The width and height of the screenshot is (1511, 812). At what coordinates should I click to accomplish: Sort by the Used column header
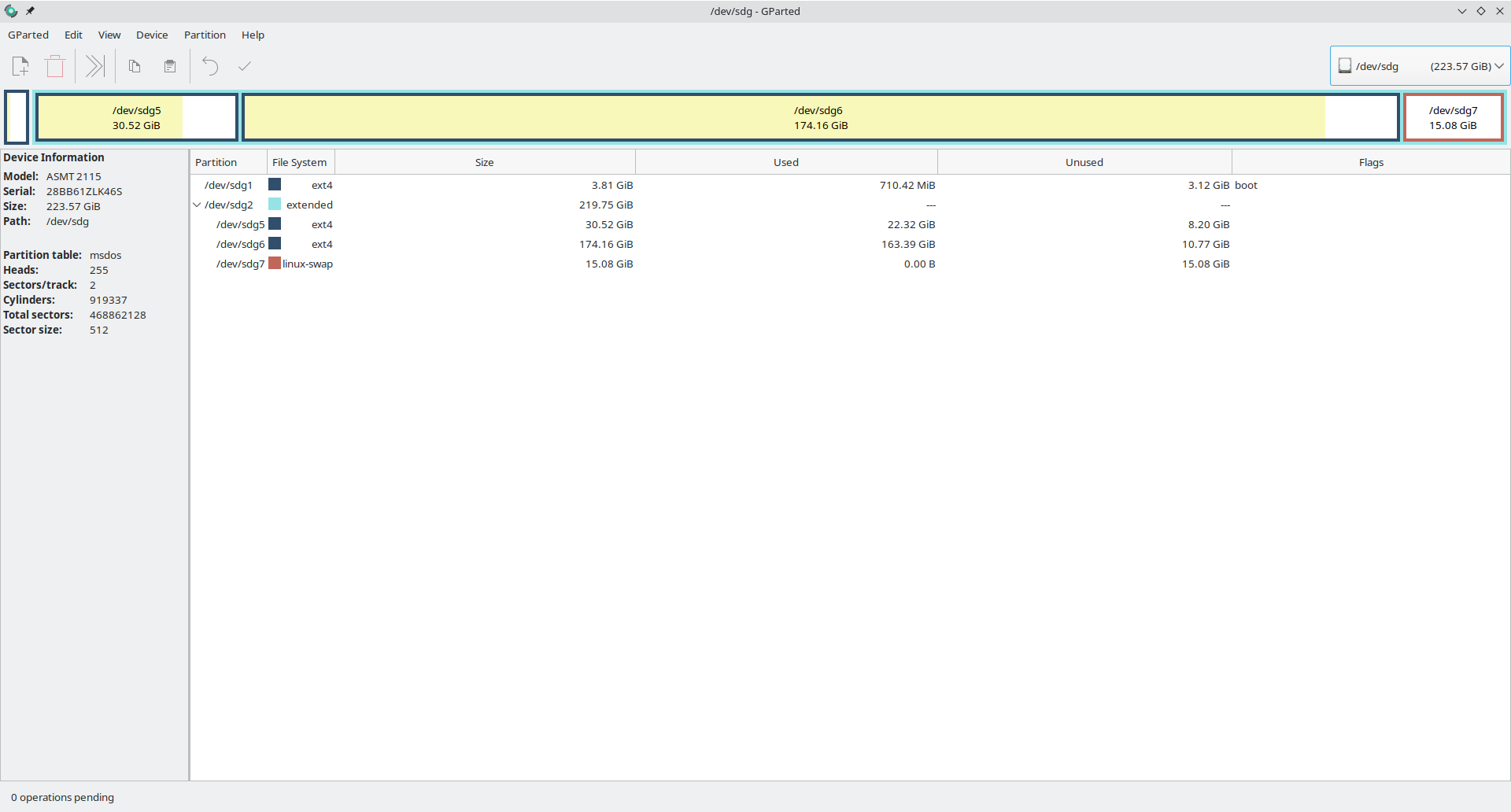click(x=786, y=162)
